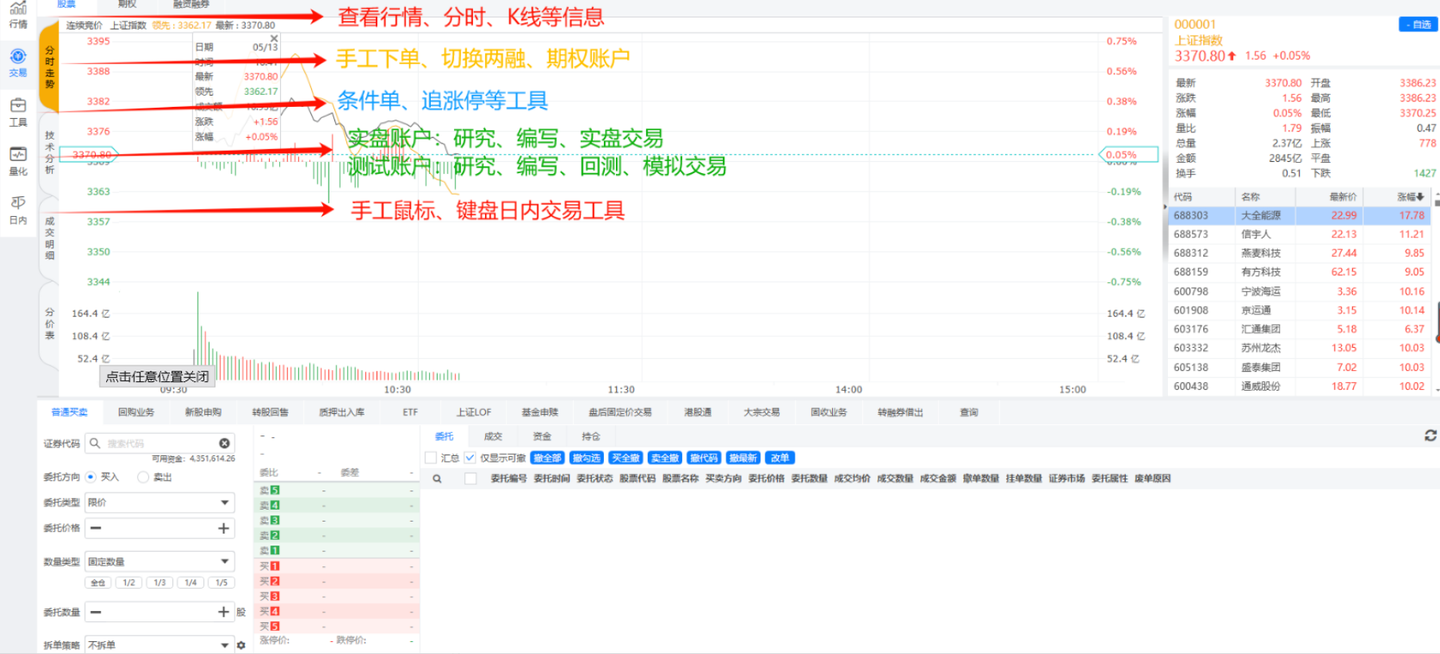Image resolution: width=1440 pixels, height=654 pixels.
Task: Open the 工具 toolbox sidebar icon
Action: [17, 111]
